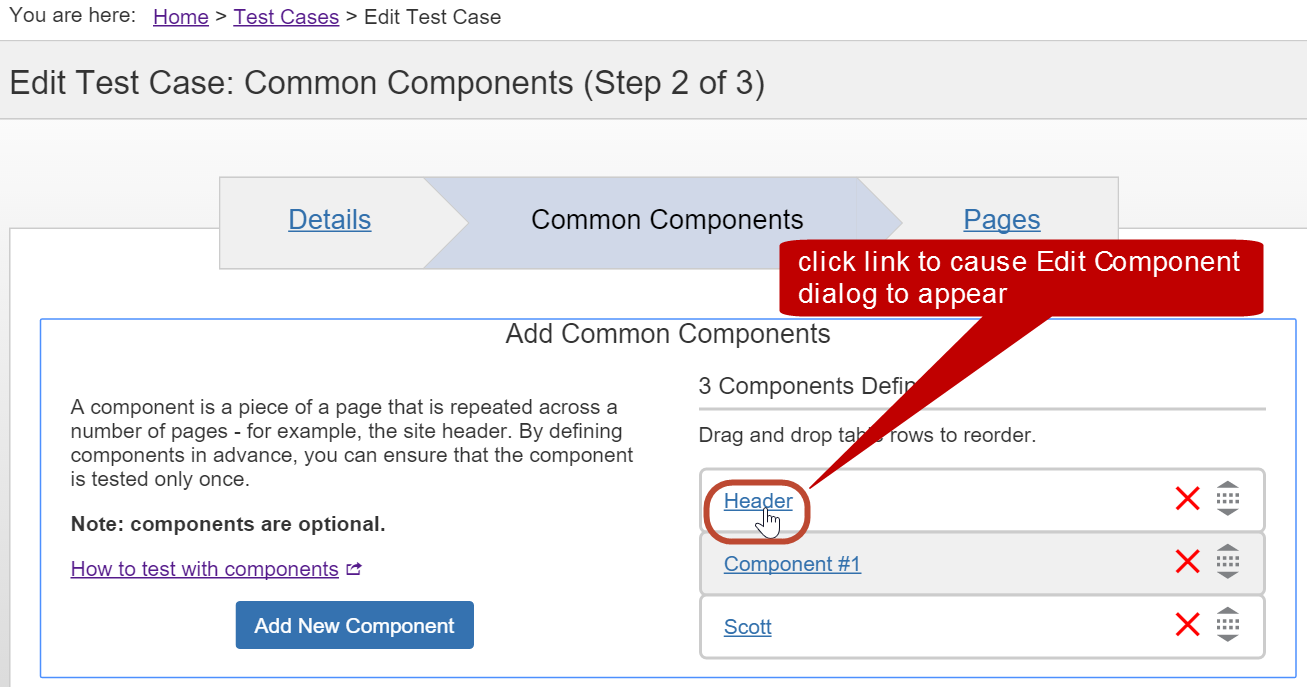Delete the Header component using its red X

[x=1187, y=499]
